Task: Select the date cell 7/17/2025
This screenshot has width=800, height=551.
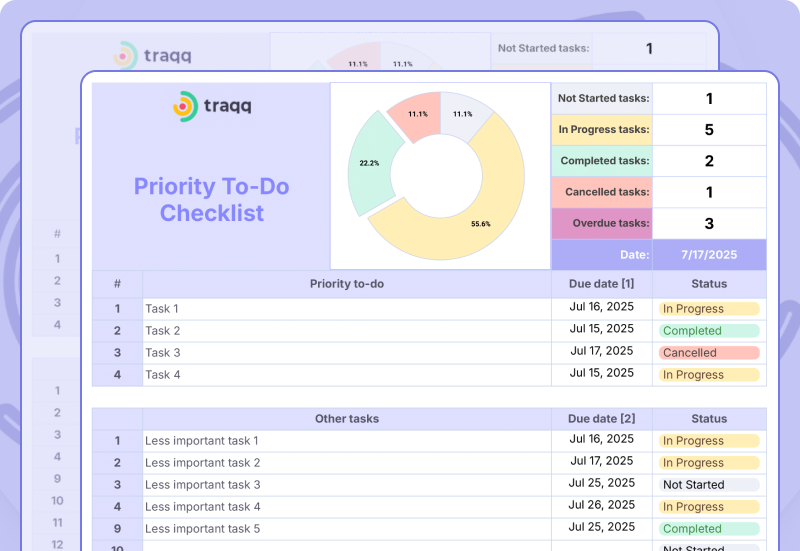Action: (x=709, y=255)
